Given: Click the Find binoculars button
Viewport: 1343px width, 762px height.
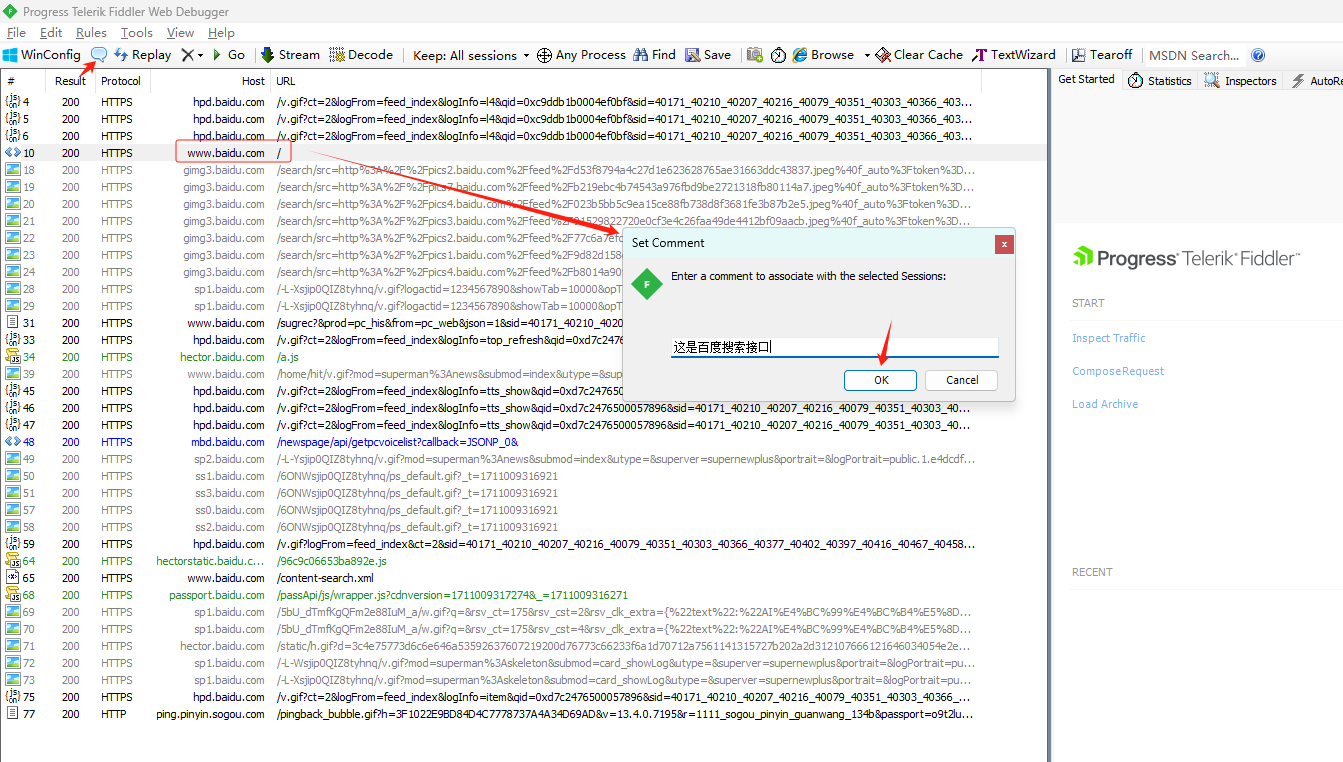Looking at the screenshot, I should (655, 55).
